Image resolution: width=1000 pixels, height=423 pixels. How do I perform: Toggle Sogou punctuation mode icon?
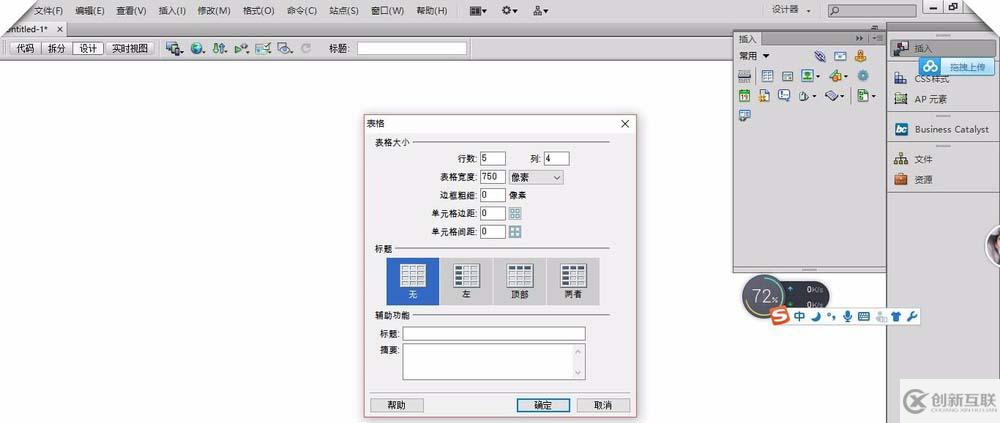click(x=831, y=316)
